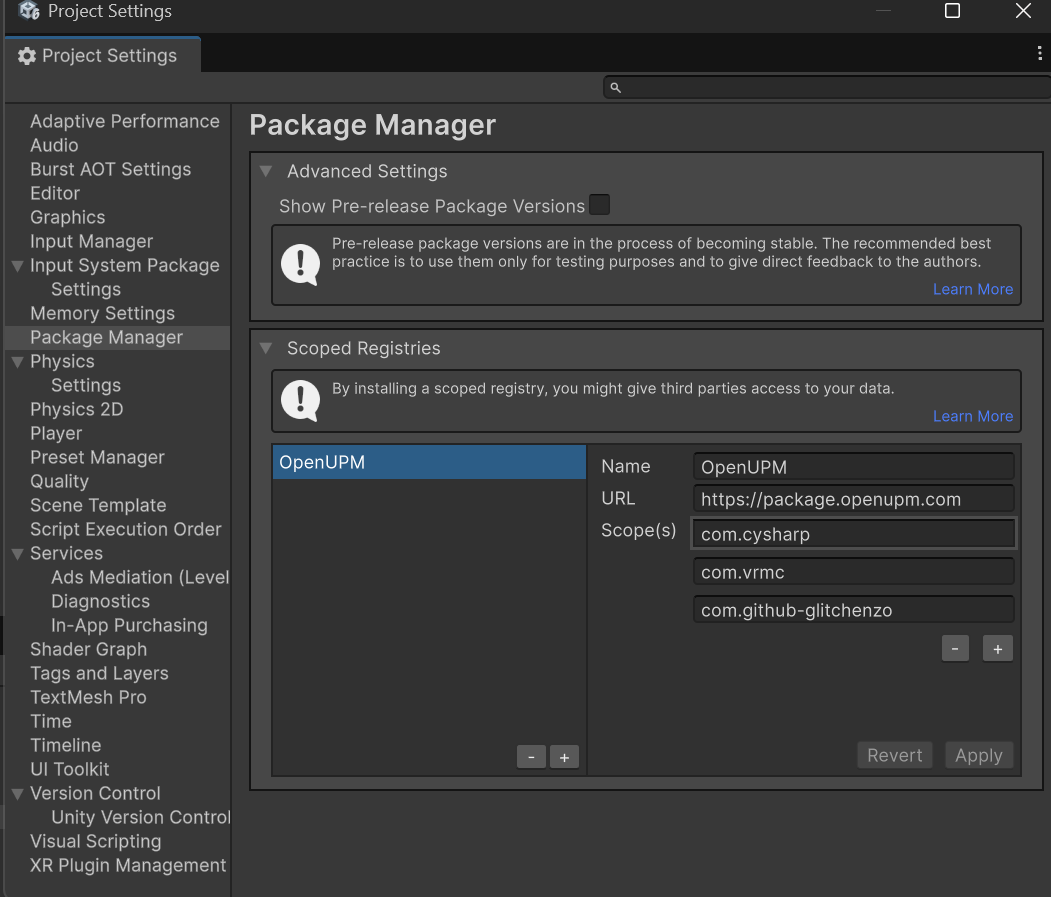Collapse the Version Control tree node
This screenshot has width=1051, height=897.
click(18, 794)
